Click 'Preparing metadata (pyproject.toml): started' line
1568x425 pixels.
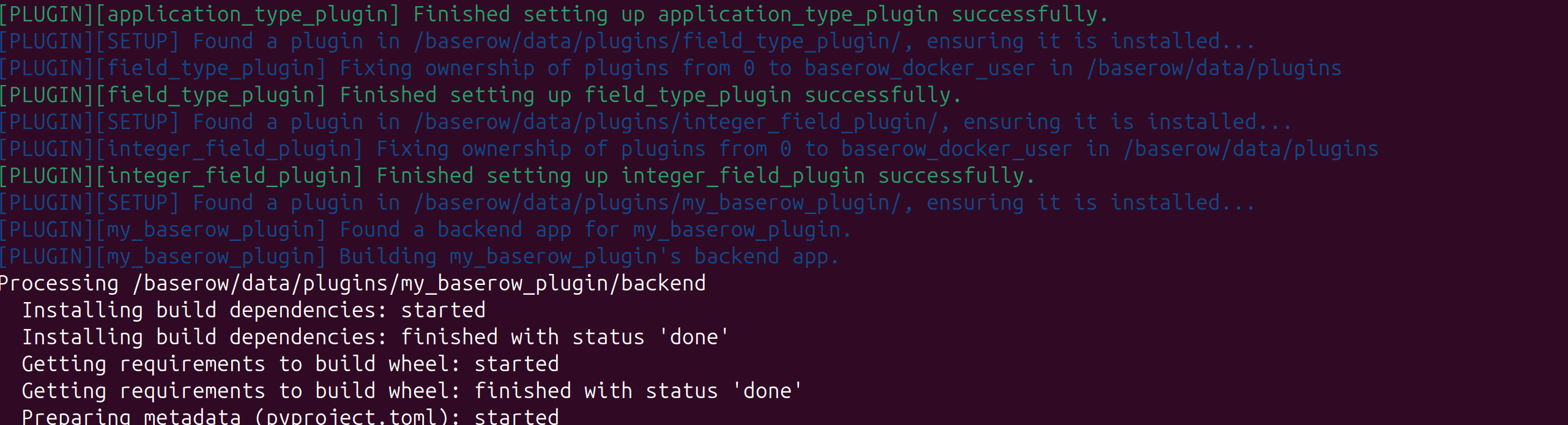pyautogui.click(x=291, y=416)
